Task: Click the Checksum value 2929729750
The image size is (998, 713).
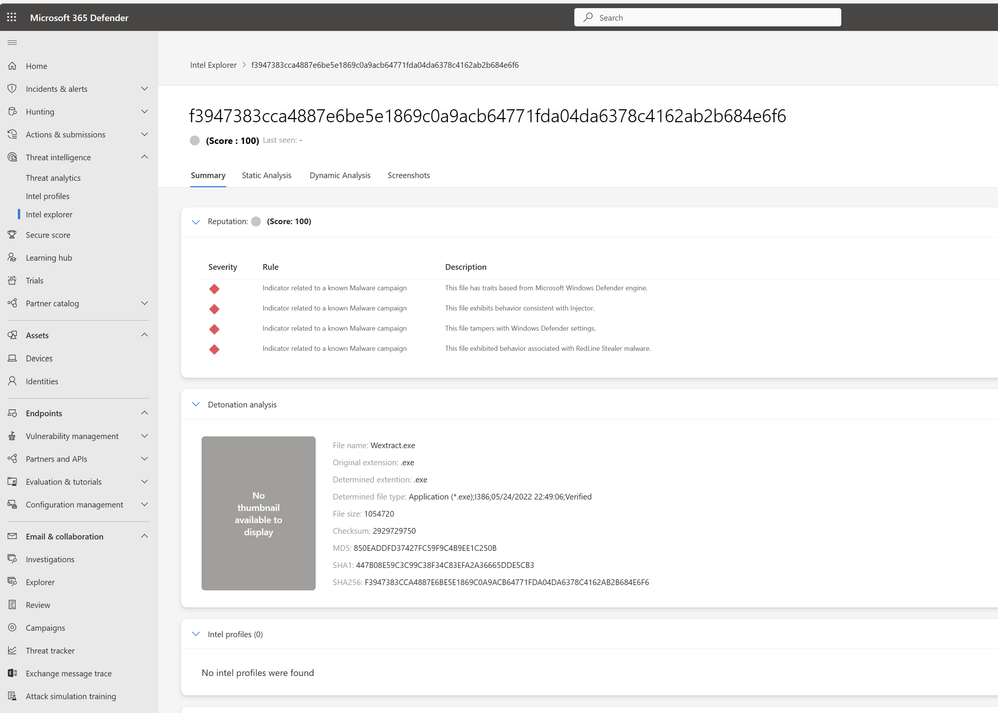Action: tap(395, 531)
